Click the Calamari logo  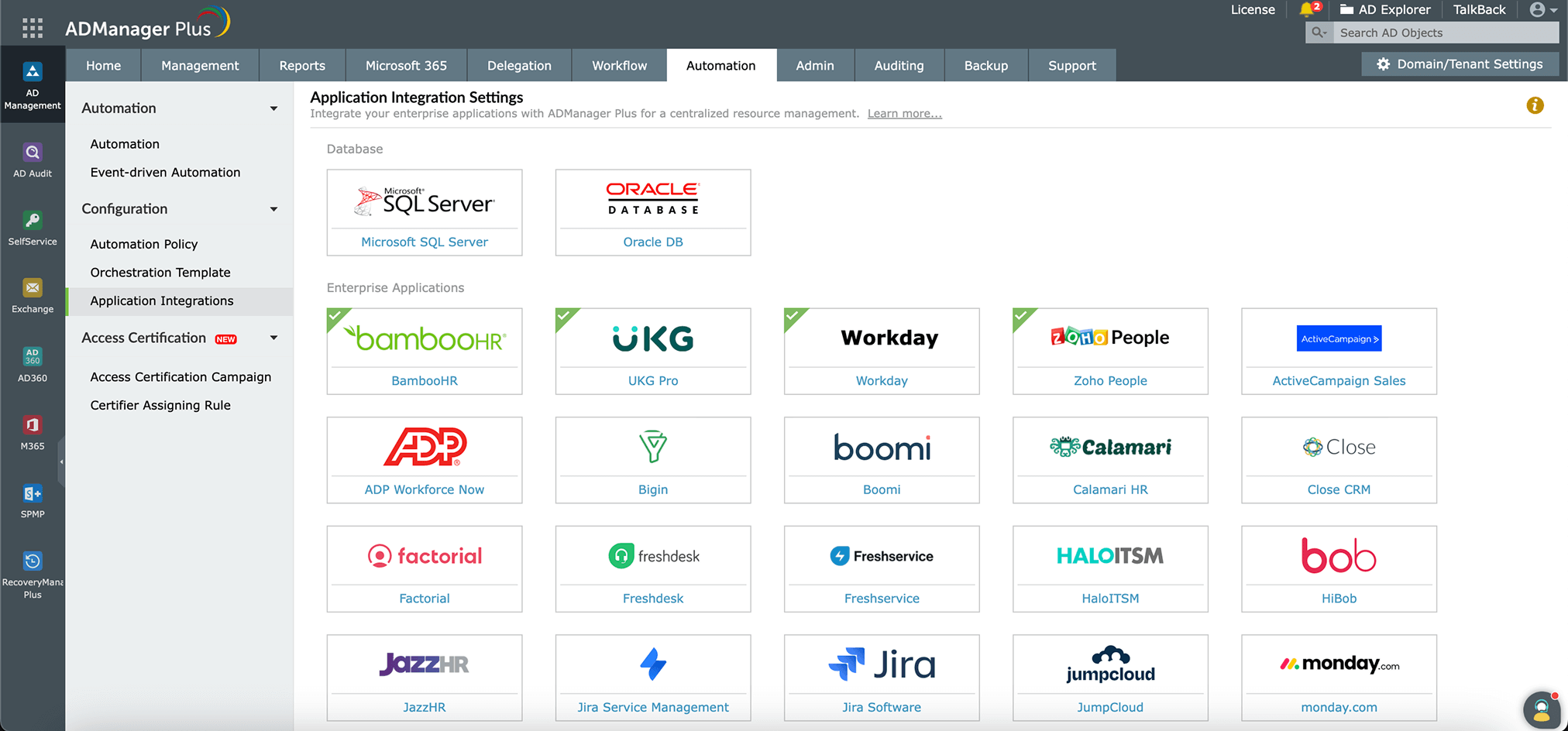point(1110,446)
